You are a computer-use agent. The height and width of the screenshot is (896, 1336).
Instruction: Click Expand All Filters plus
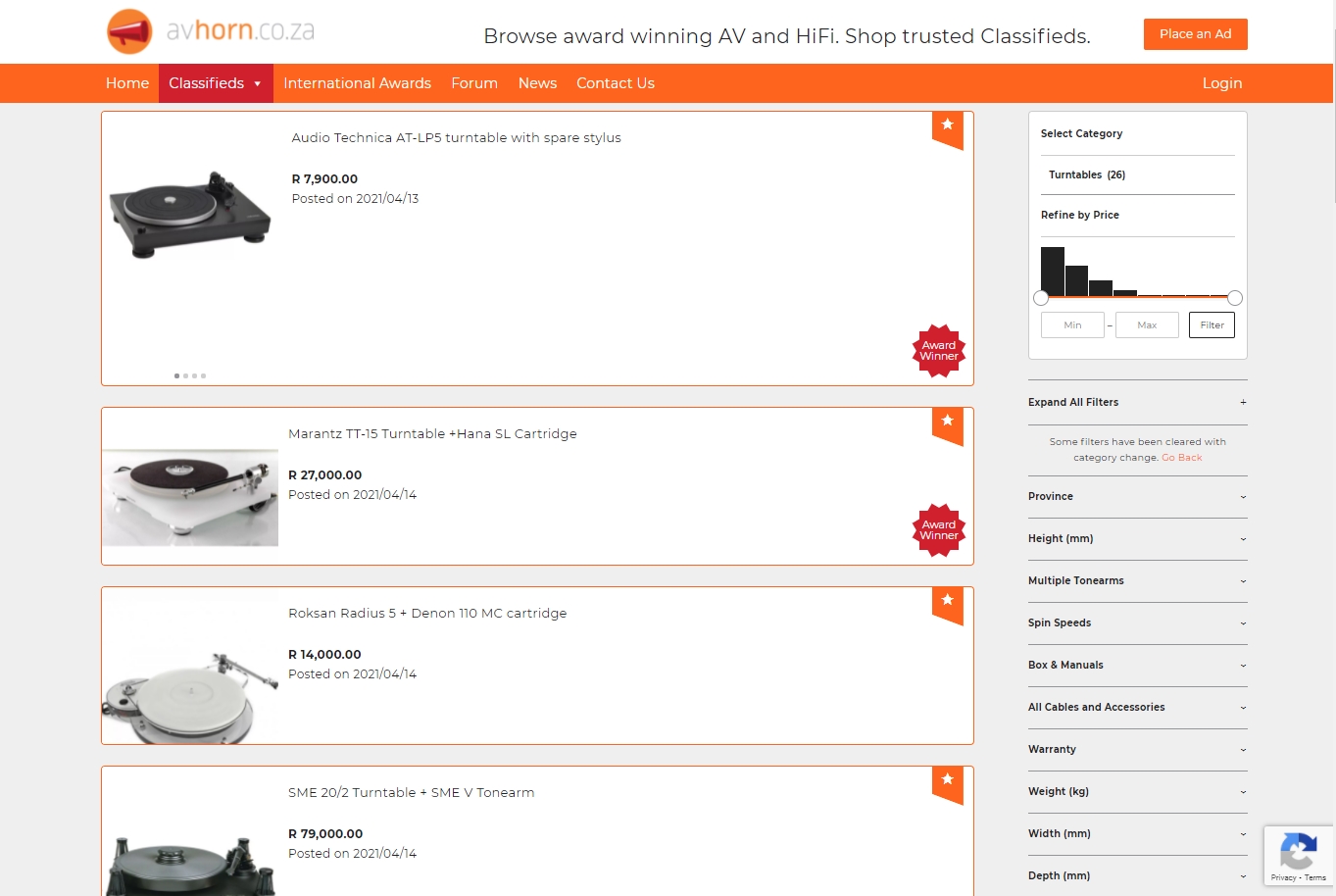[x=1243, y=402]
